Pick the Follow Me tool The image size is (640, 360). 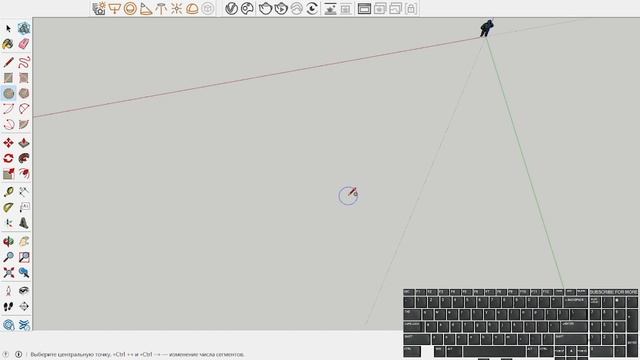point(24,158)
